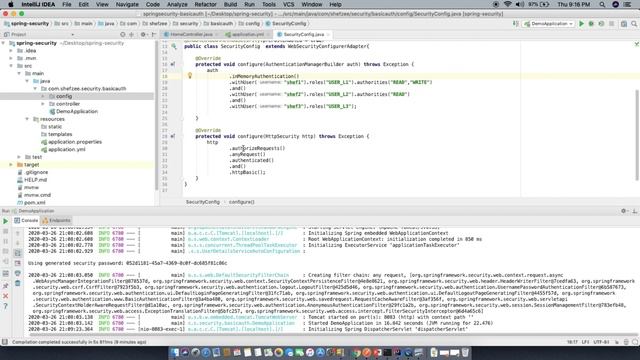The image size is (640, 360).
Task: Select HELP.md in project tree
Action: (x=36, y=180)
